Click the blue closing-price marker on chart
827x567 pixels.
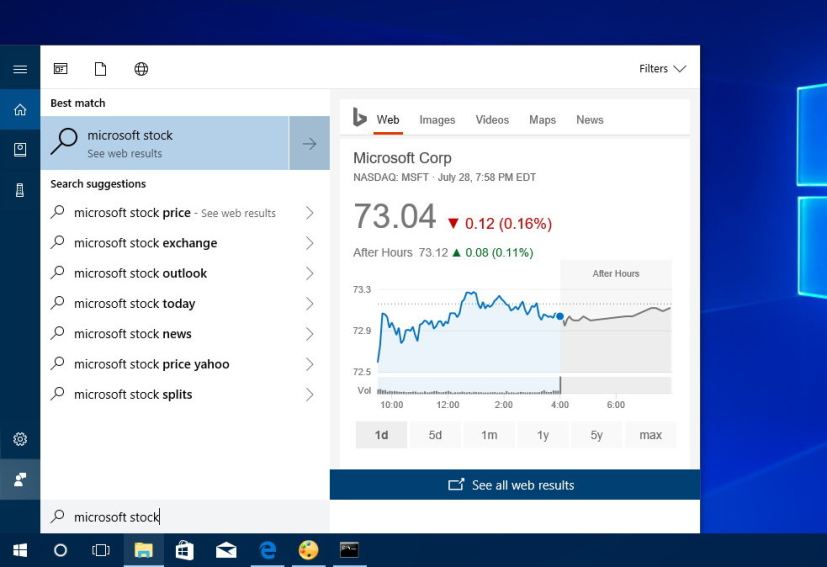tap(560, 316)
